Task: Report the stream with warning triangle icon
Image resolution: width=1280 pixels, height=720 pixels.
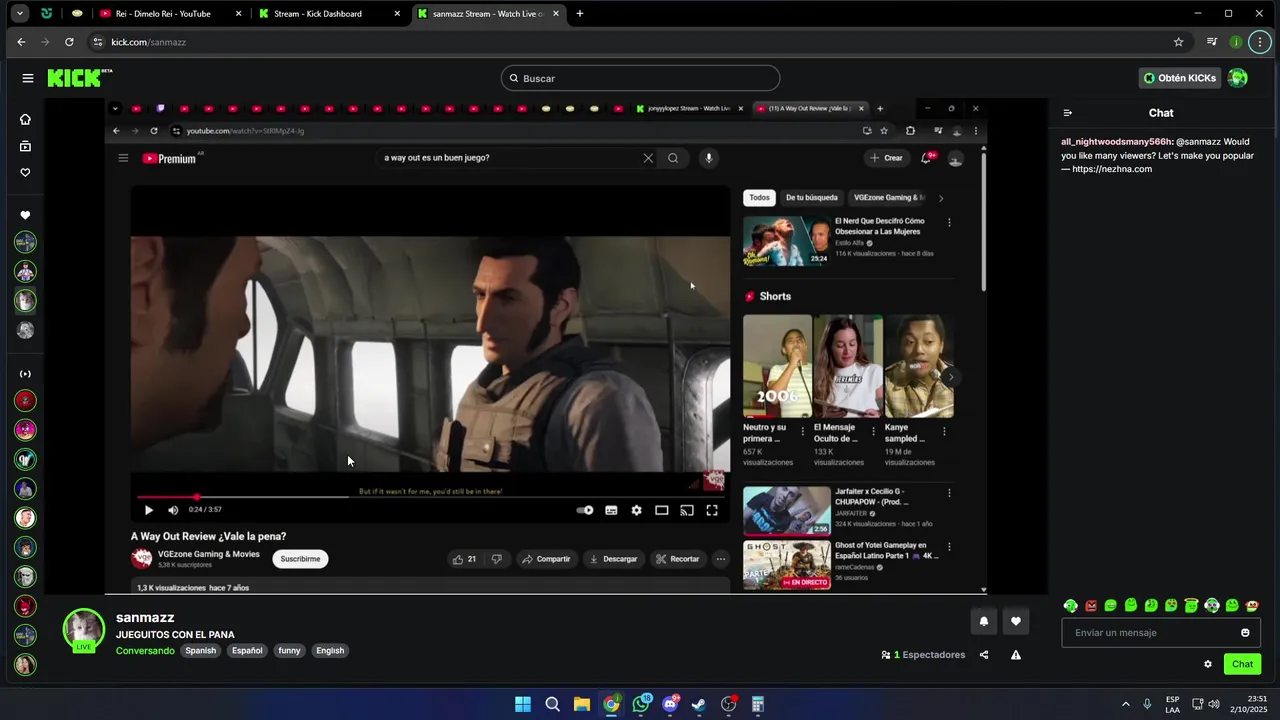Action: [1016, 655]
